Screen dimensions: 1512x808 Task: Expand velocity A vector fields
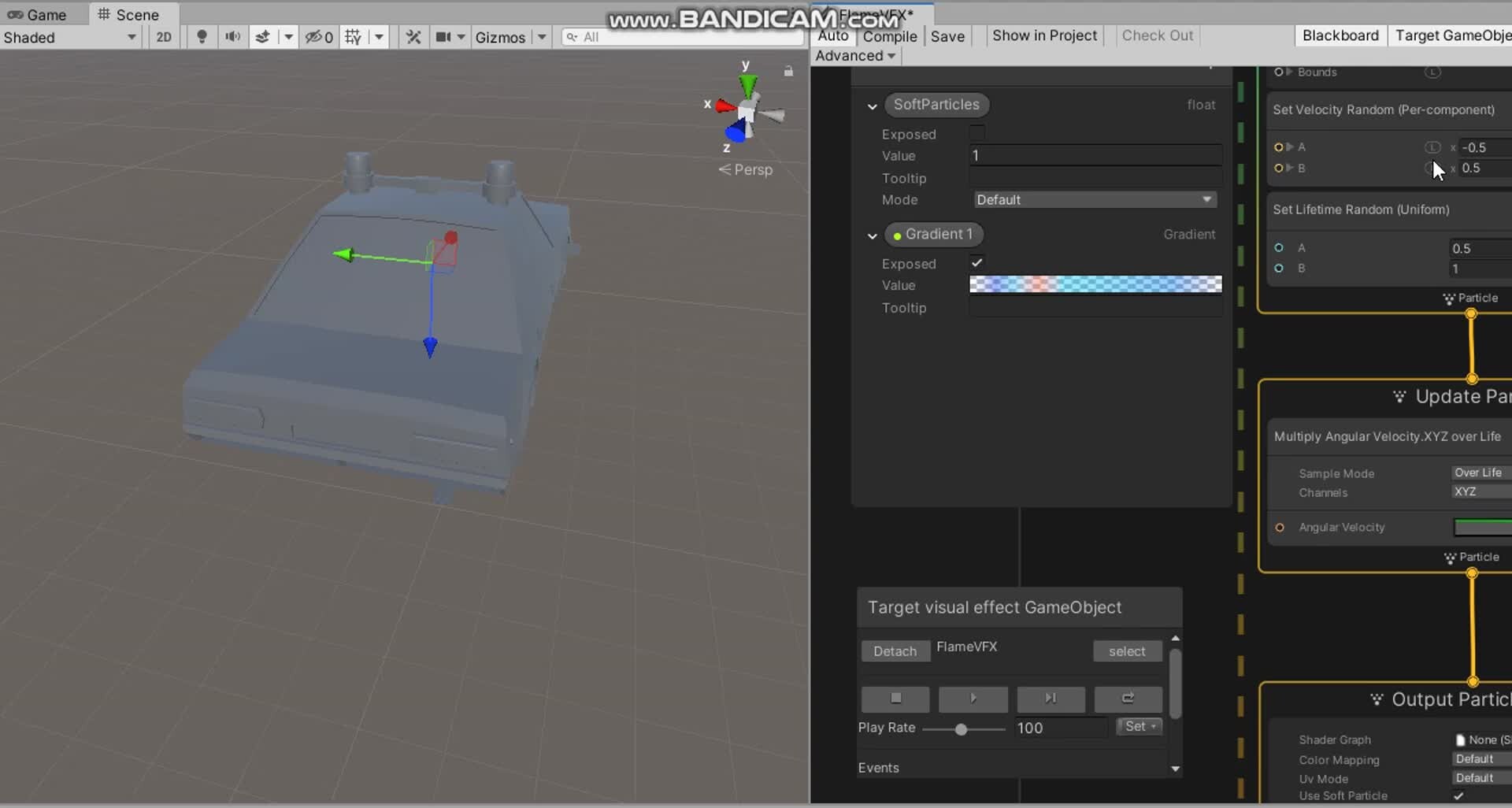pyautogui.click(x=1290, y=147)
